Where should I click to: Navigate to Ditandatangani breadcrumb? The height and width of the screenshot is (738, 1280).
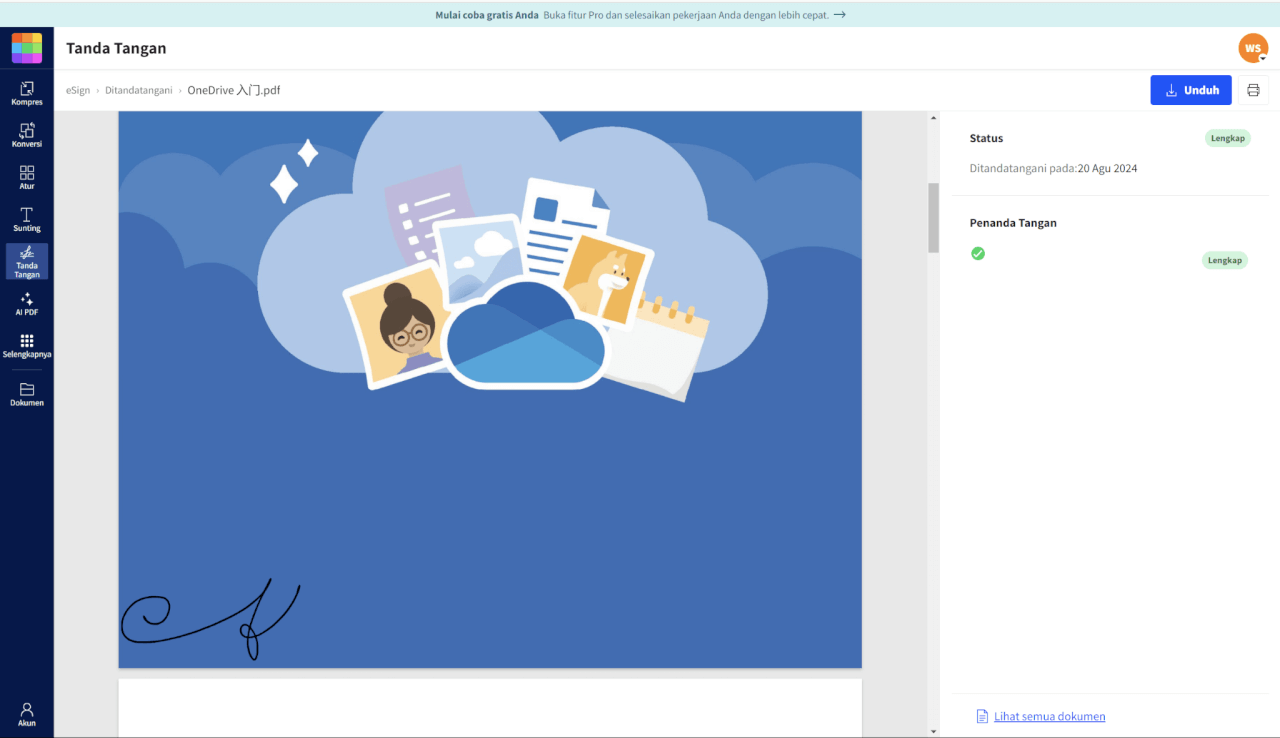click(x=138, y=90)
